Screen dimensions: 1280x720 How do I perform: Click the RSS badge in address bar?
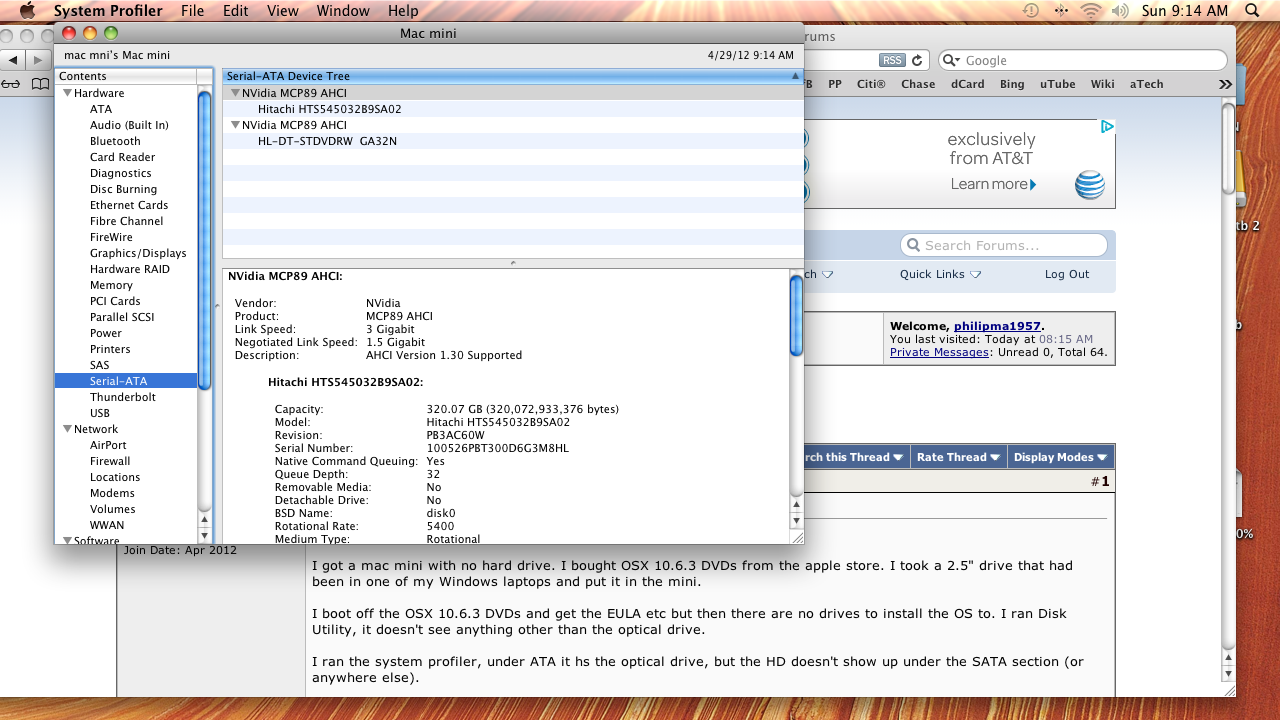coord(892,60)
